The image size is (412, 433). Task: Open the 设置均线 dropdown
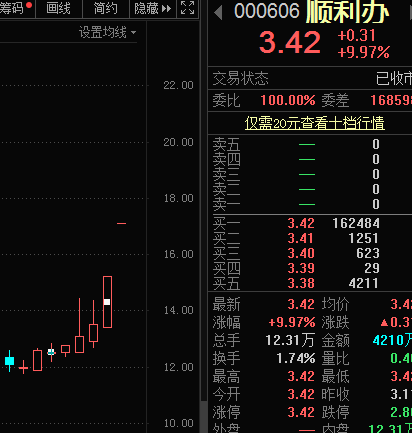(x=107, y=32)
